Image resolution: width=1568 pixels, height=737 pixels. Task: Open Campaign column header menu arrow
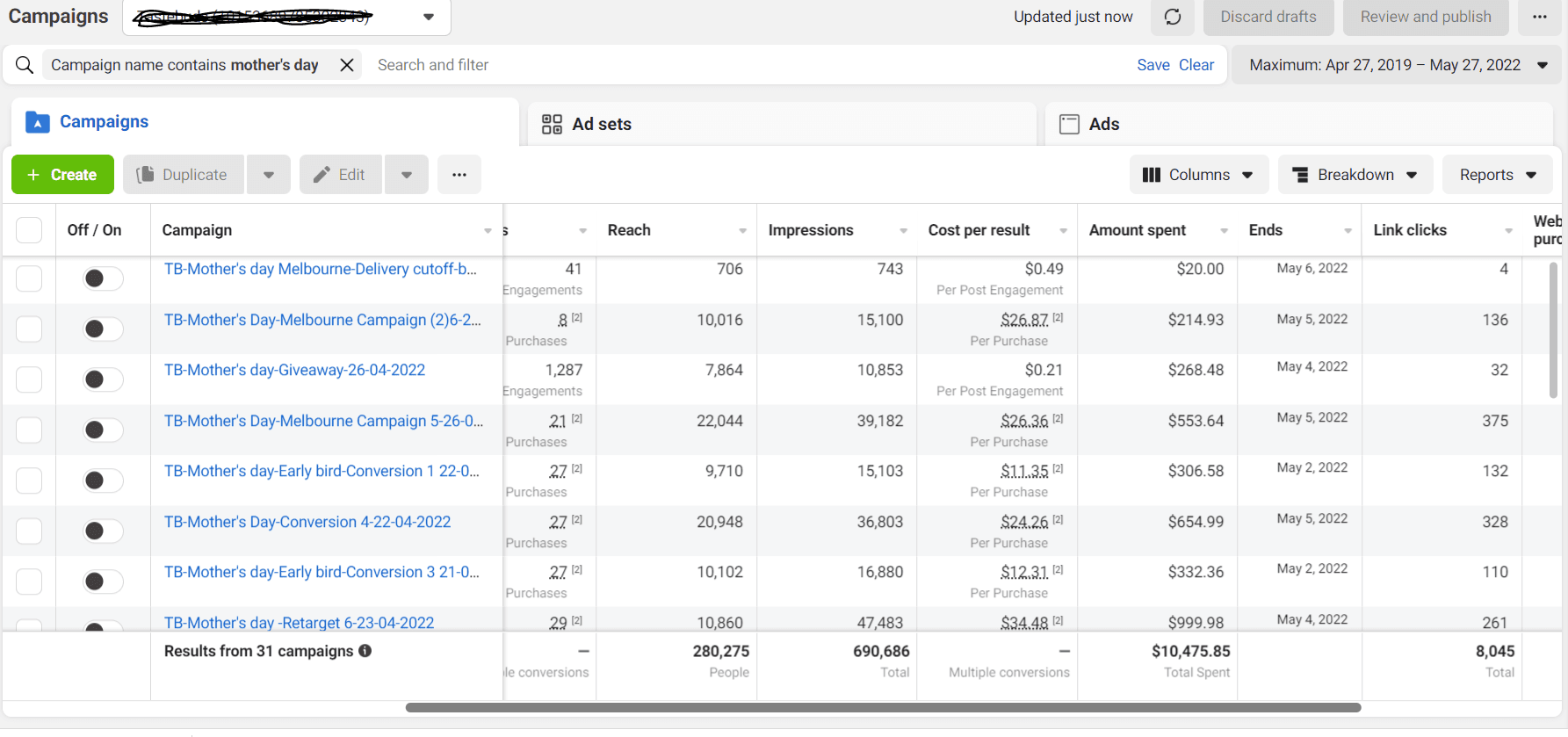click(488, 231)
